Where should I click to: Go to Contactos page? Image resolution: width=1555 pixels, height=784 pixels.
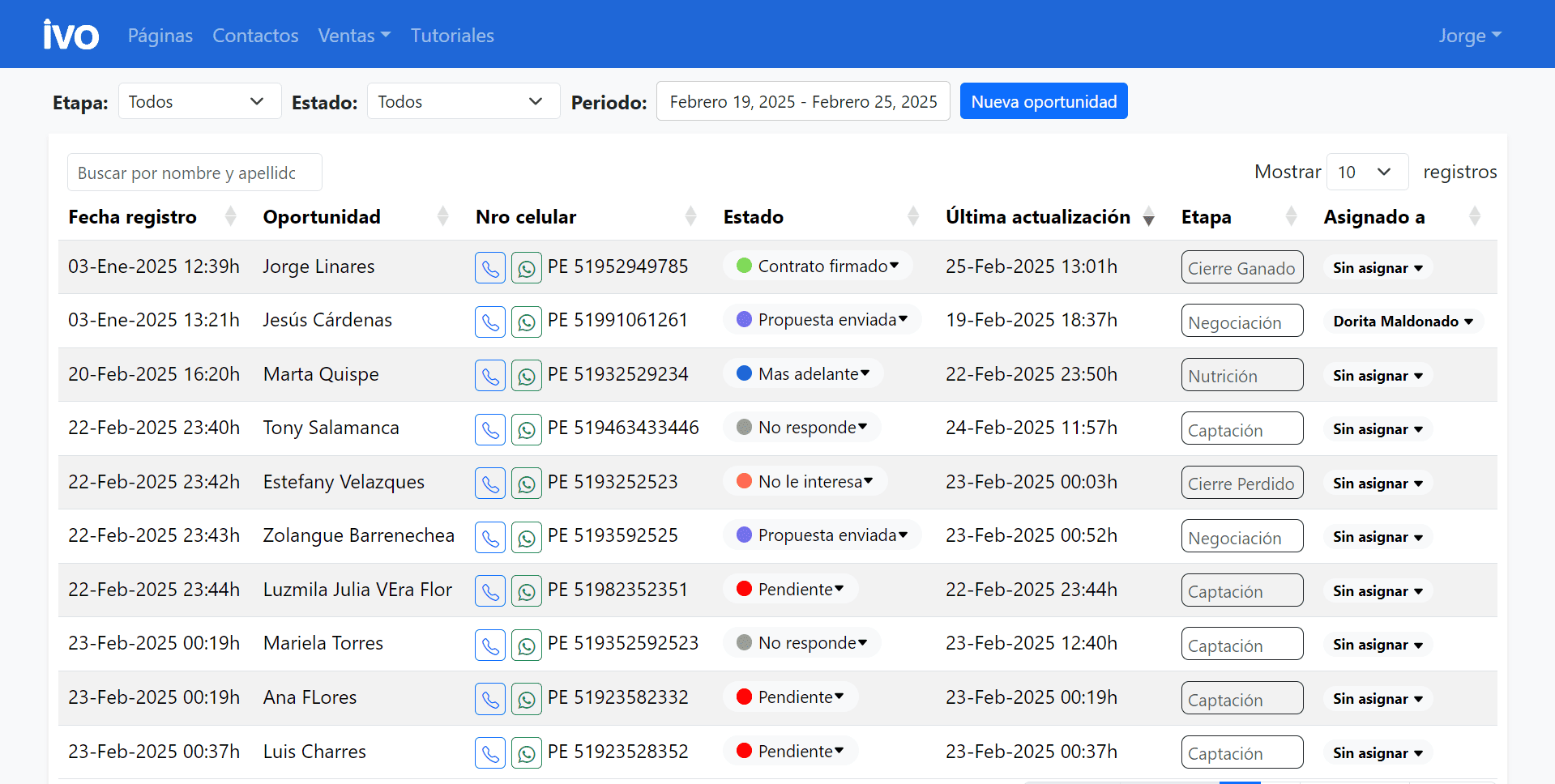click(x=255, y=36)
